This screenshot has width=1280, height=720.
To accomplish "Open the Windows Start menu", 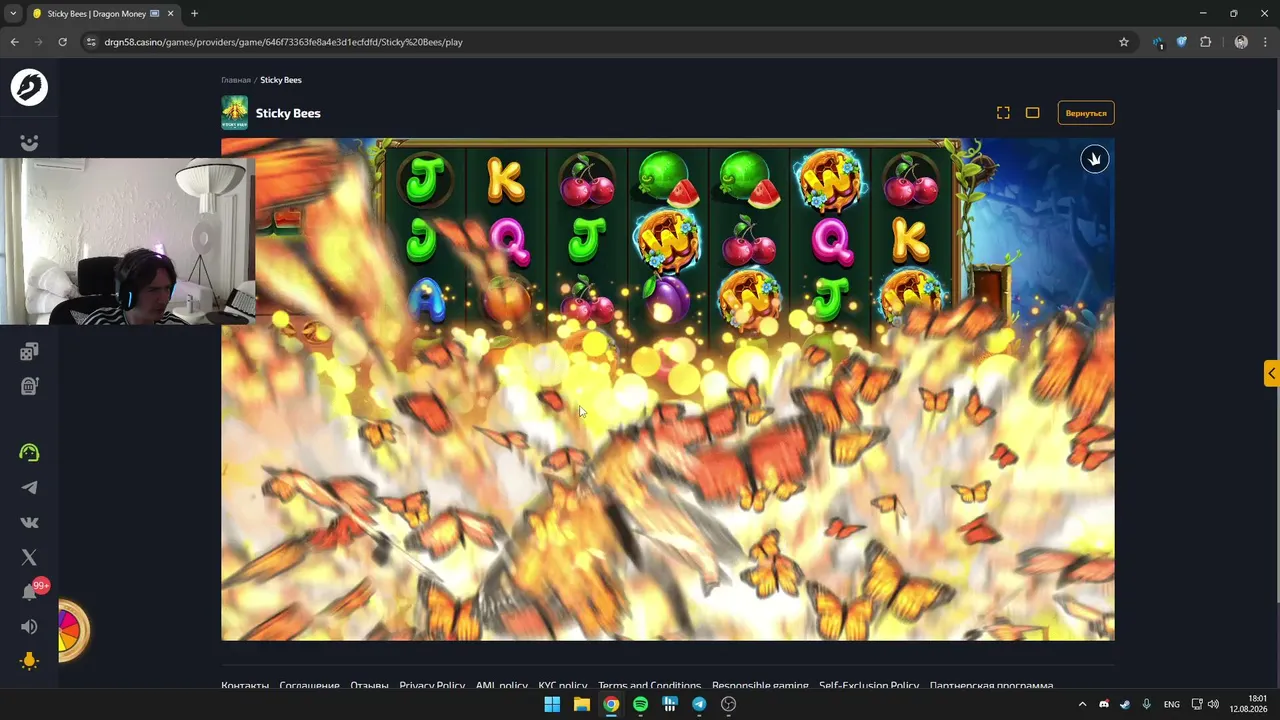I will 552,704.
